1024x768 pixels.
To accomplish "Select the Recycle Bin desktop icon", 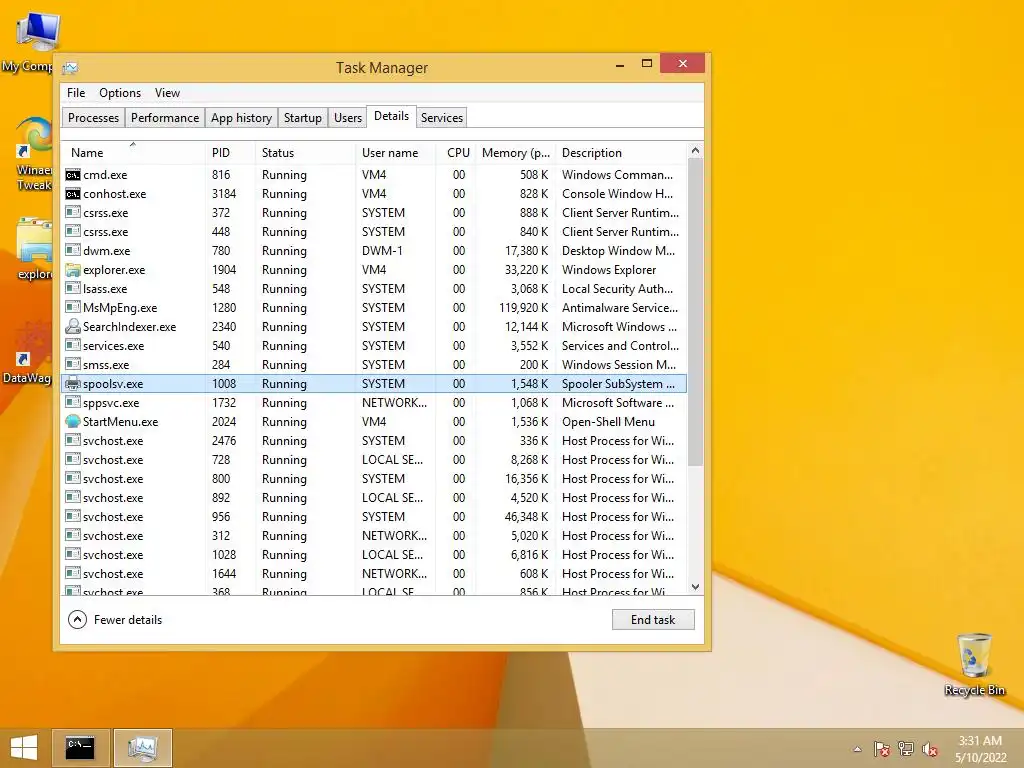I will point(974,664).
